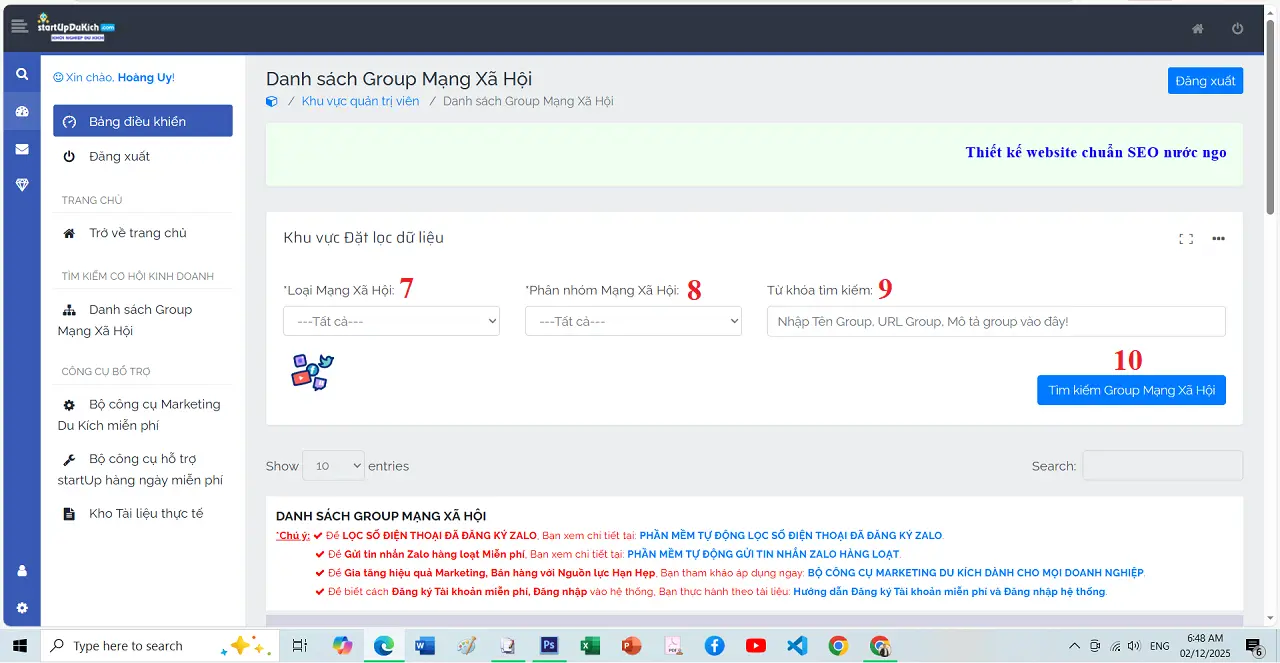Click the social network icons graphic
The image size is (1280, 663).
point(311,371)
